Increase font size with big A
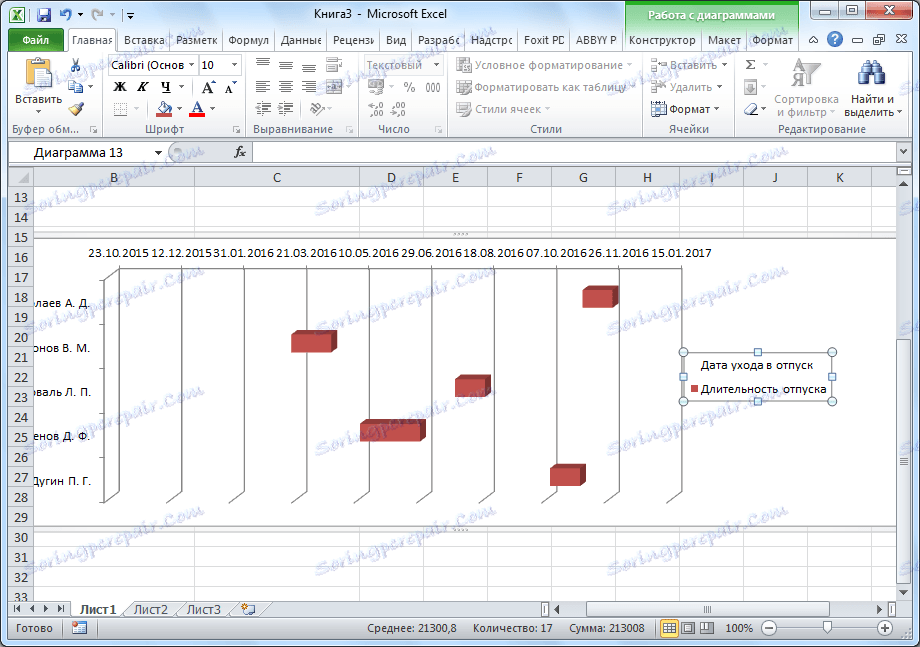Viewport: 920px width, 647px height. tap(208, 87)
